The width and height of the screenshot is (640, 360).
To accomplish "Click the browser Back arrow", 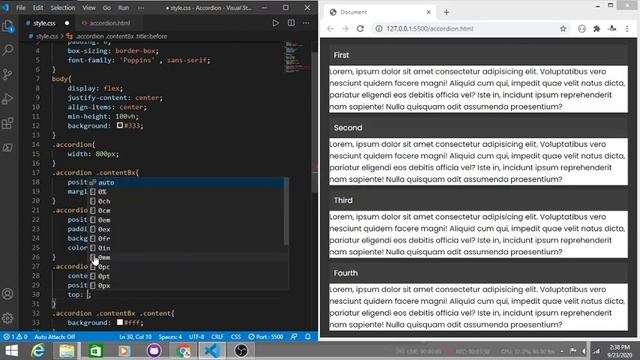I will pyautogui.click(x=330, y=29).
